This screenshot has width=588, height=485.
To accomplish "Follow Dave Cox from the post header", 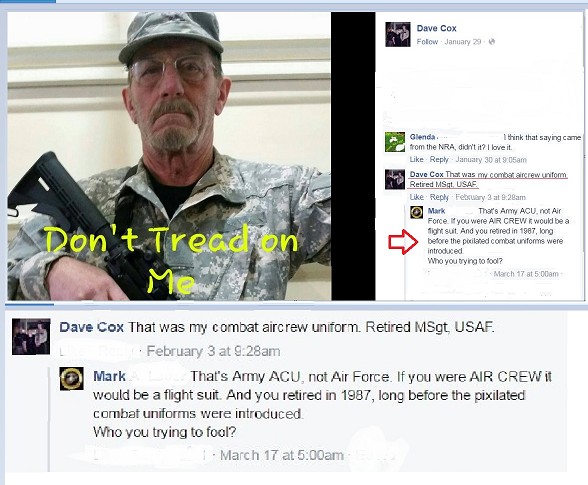I will point(427,42).
